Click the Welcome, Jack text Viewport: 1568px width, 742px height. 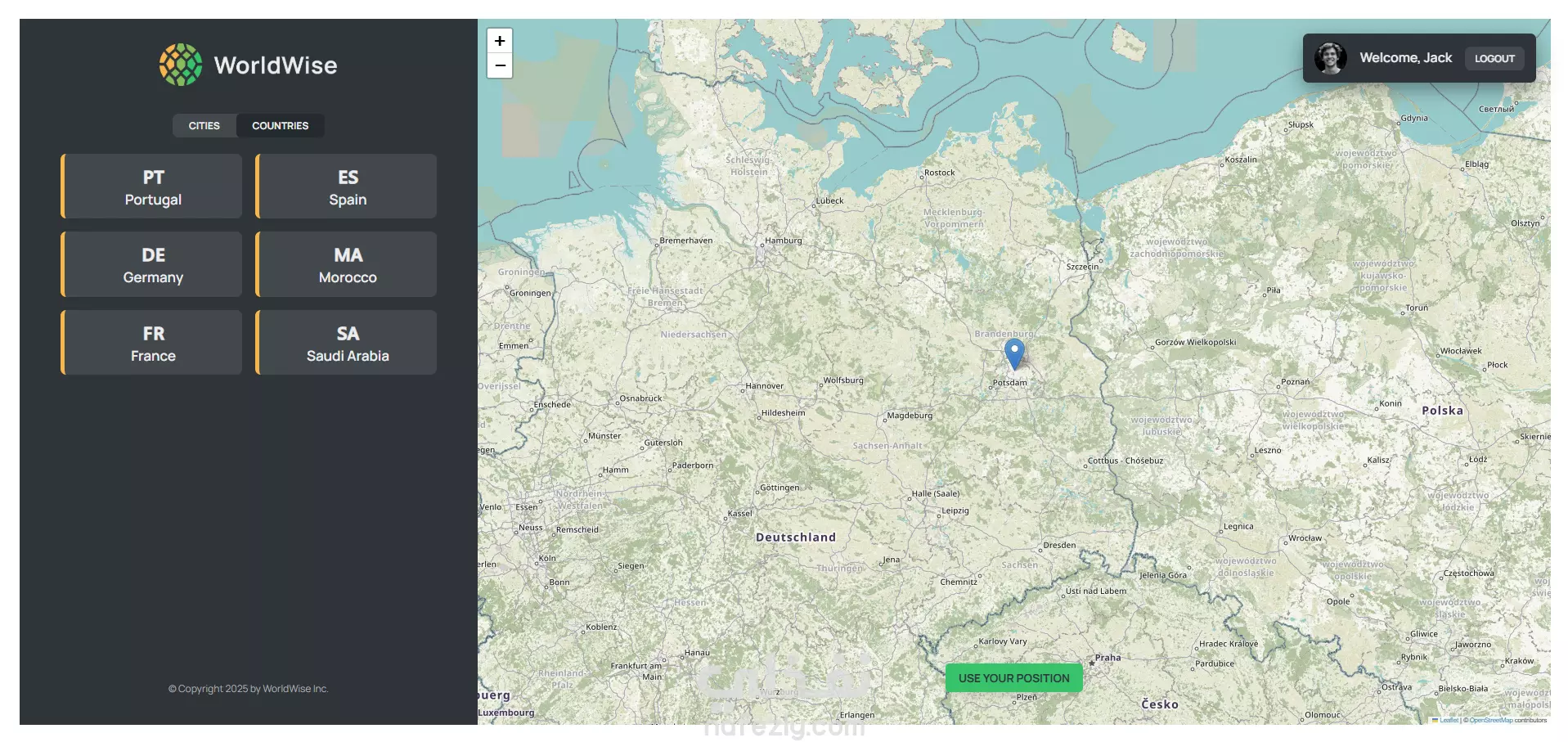pyautogui.click(x=1405, y=58)
